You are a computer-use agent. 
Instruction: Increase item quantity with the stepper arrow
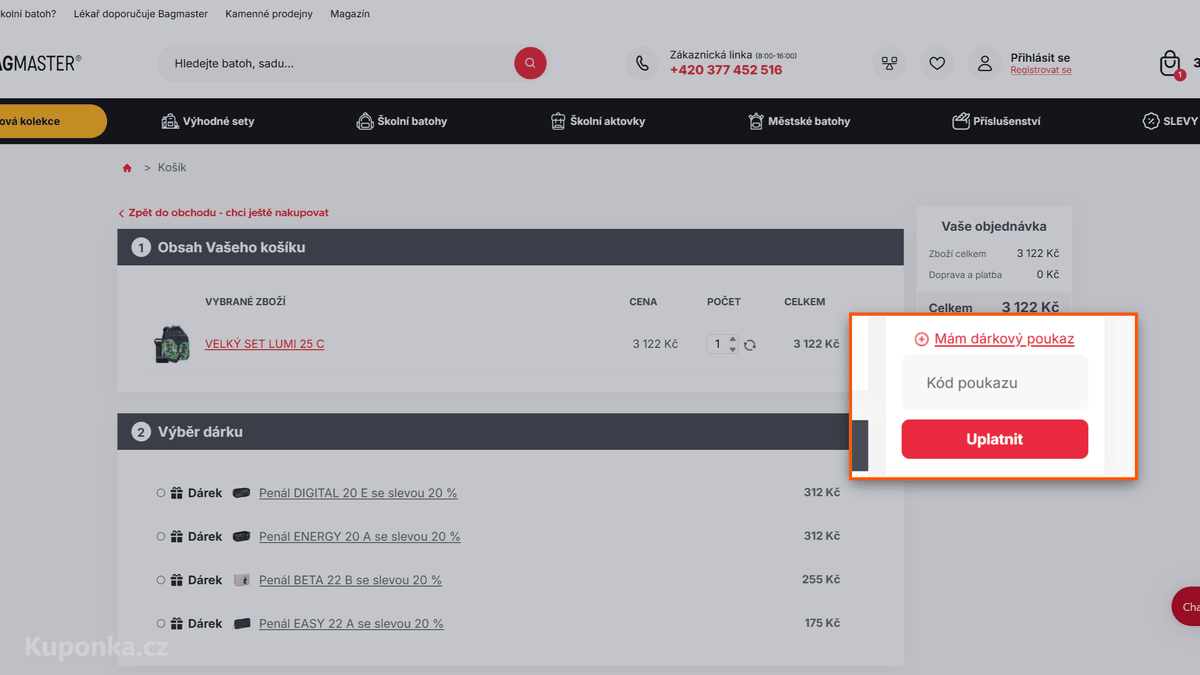coord(733,339)
